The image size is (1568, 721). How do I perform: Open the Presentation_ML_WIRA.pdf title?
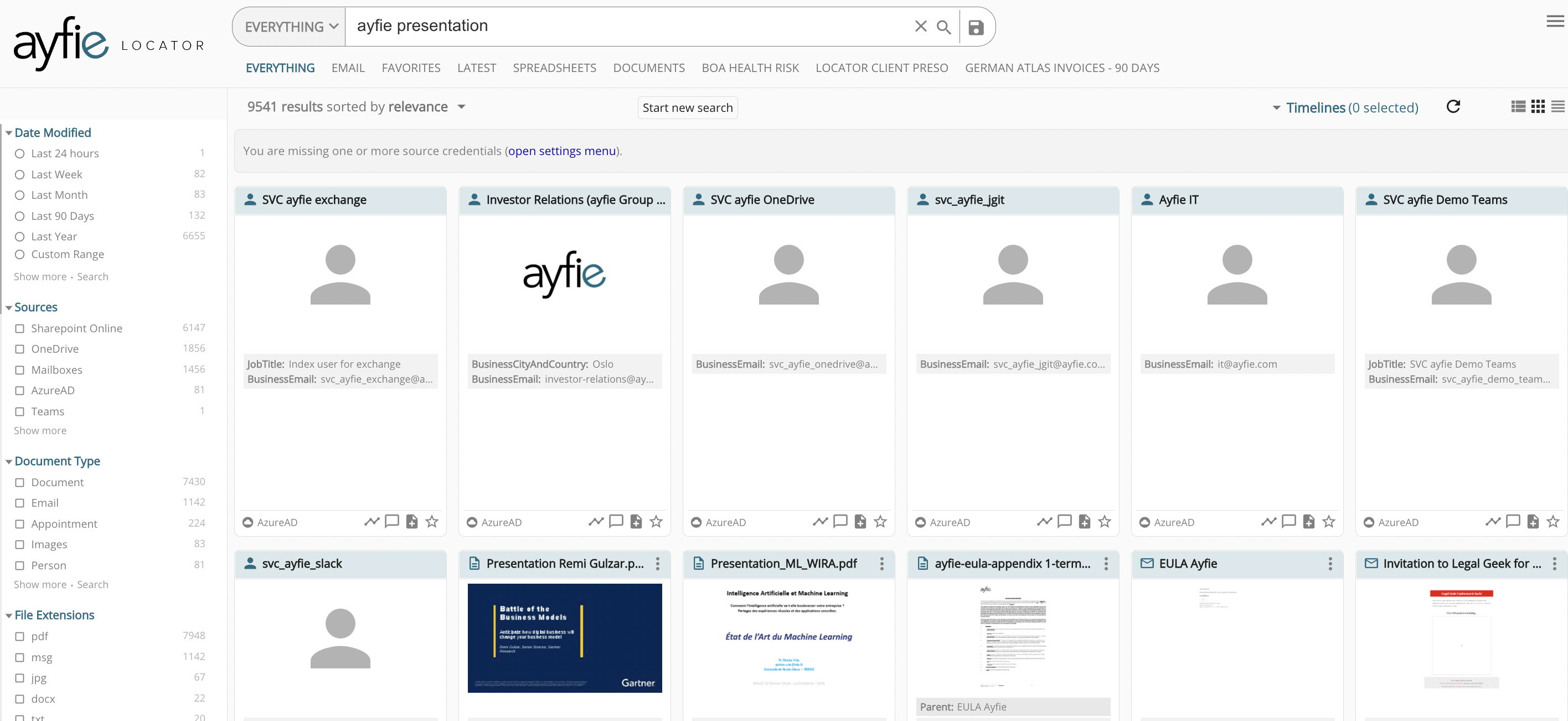pos(783,563)
